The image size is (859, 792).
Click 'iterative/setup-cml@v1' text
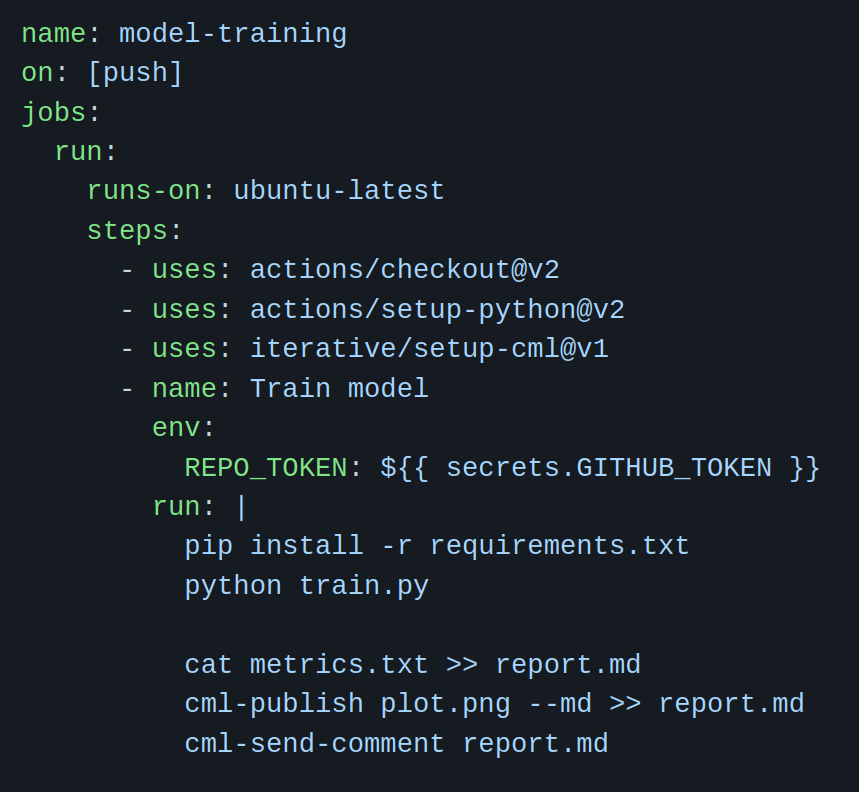pos(429,349)
